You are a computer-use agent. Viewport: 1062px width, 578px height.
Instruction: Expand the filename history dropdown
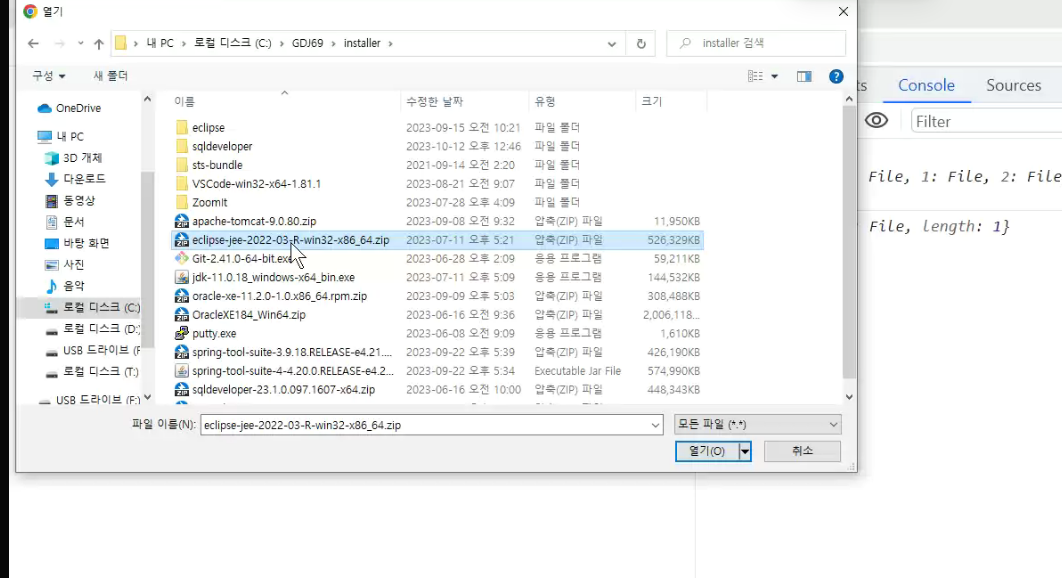(655, 425)
